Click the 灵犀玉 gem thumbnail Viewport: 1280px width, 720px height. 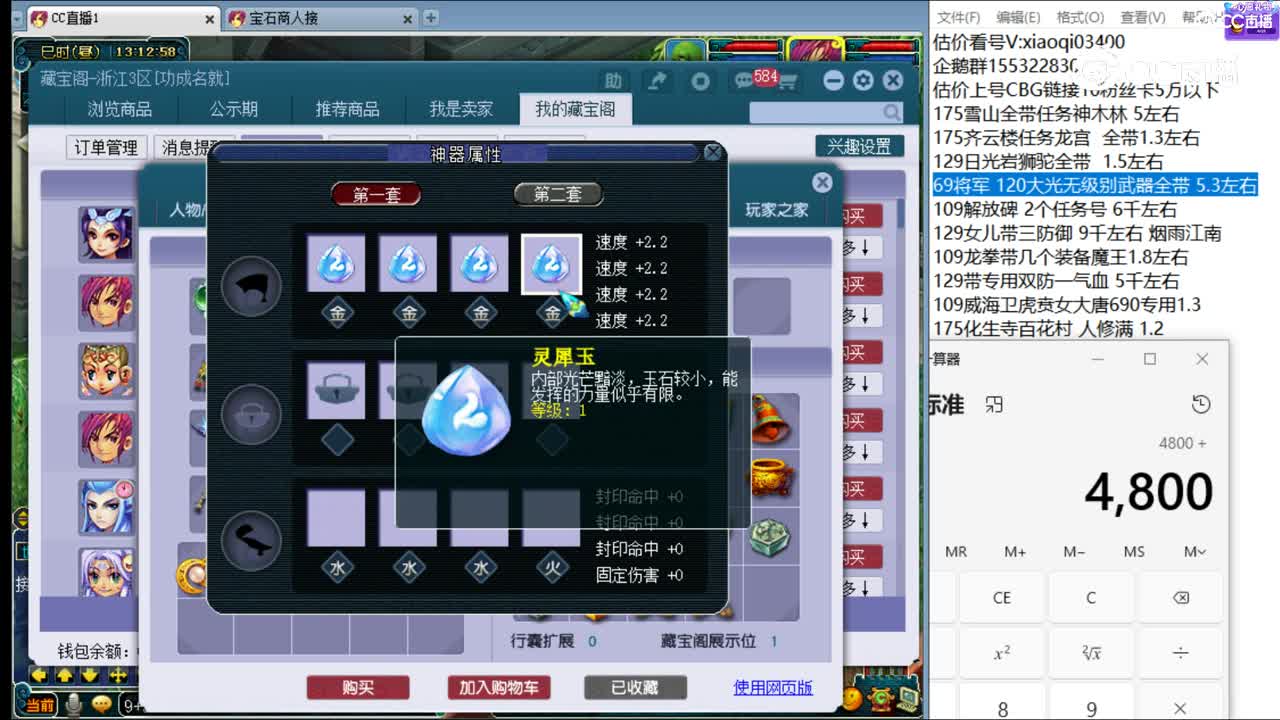(x=551, y=263)
